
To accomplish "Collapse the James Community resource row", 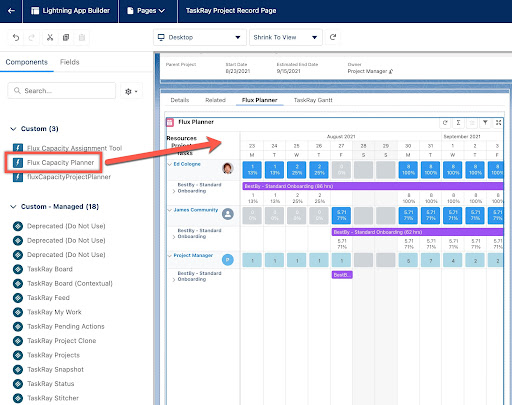I will 170,210.
